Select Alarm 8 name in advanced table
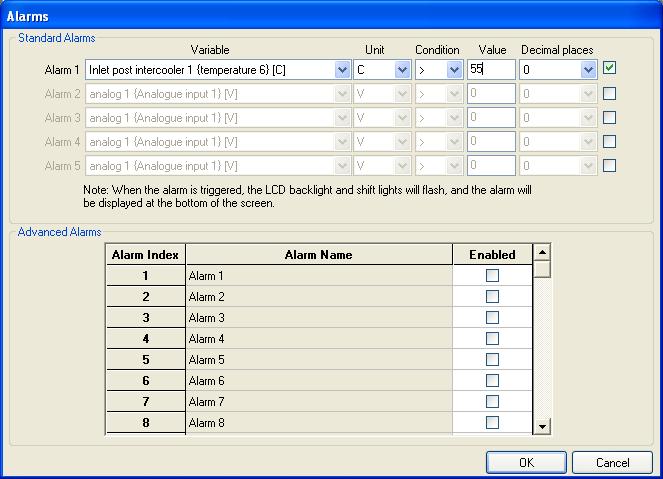Viewport: 663px width, 479px height. click(x=318, y=423)
